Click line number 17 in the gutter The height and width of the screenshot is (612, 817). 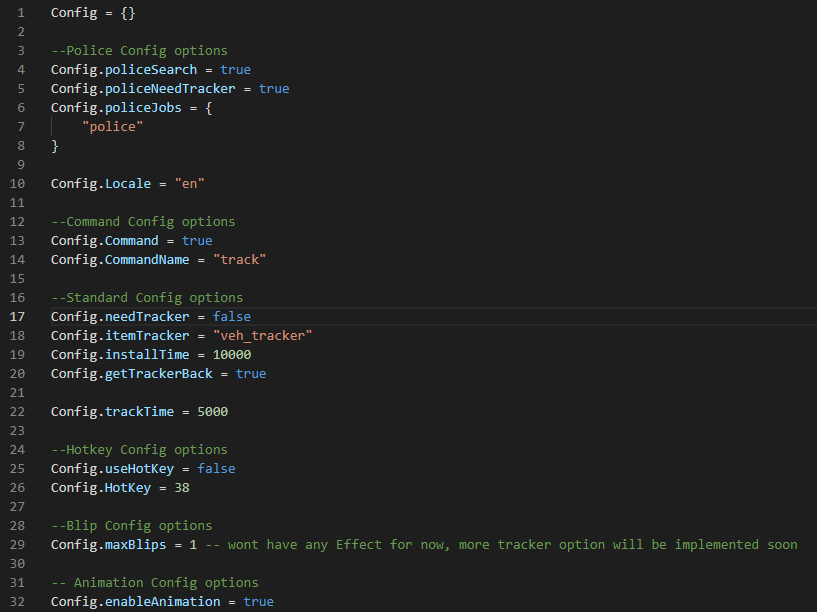[x=16, y=316]
